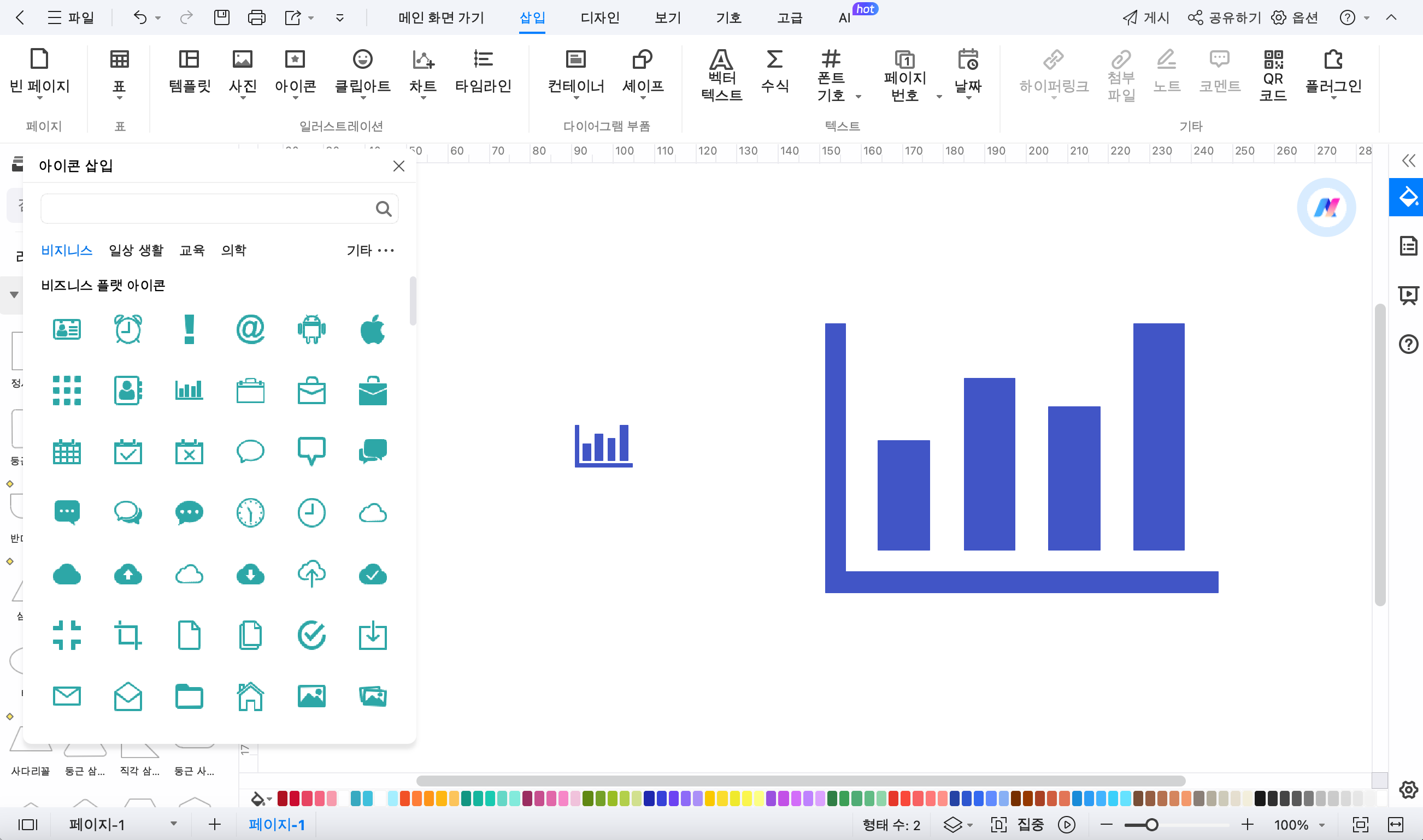
Task: Select the black color swatch in palette
Action: click(1260, 798)
